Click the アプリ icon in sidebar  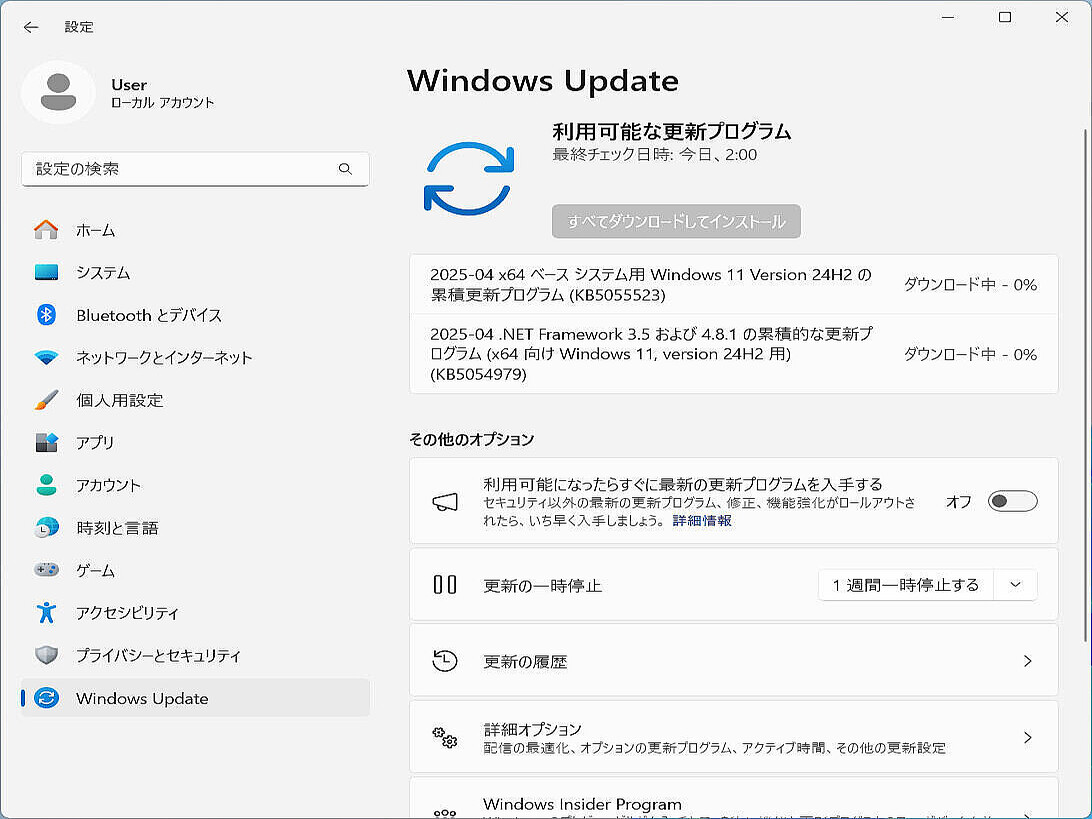coord(46,443)
